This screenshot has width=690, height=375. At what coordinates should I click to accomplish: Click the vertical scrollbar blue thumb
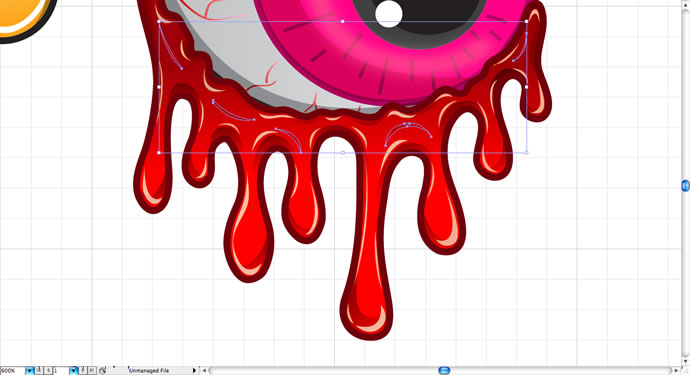pos(686,186)
